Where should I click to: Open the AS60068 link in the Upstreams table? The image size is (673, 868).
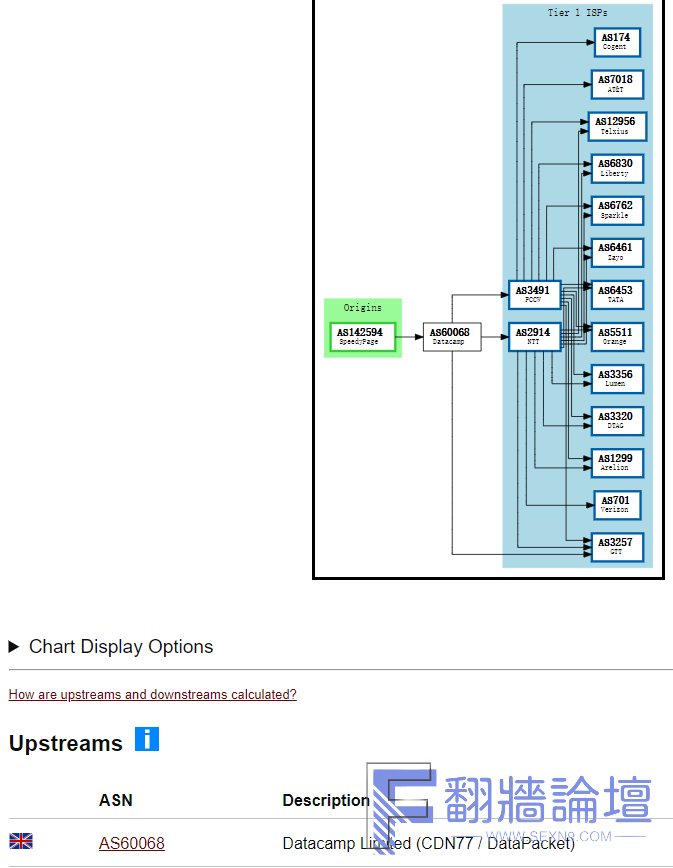click(x=131, y=843)
